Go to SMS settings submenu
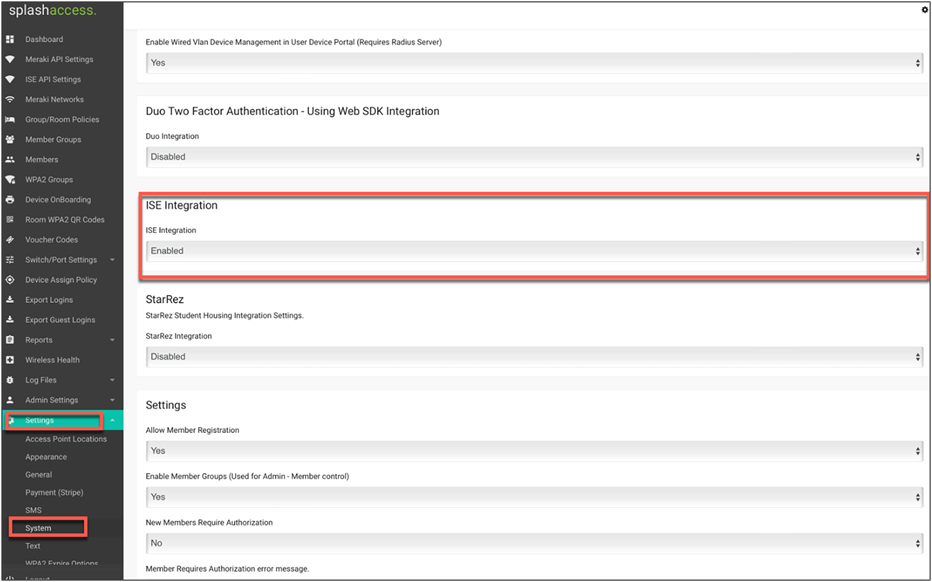Viewport: 932px width, 582px height. point(33,511)
